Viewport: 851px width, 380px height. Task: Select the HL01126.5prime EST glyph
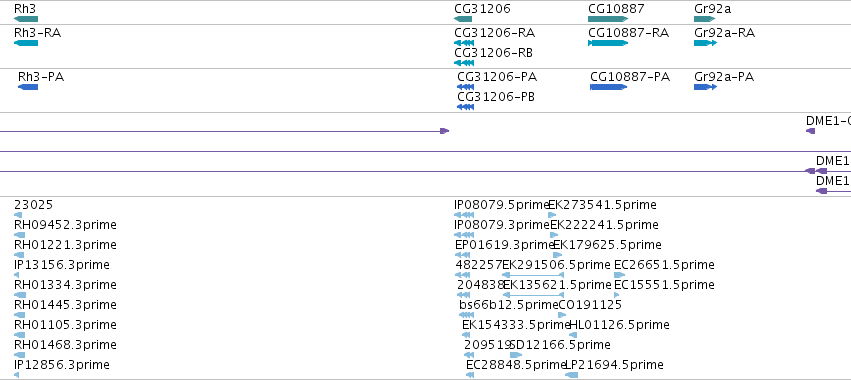573,335
